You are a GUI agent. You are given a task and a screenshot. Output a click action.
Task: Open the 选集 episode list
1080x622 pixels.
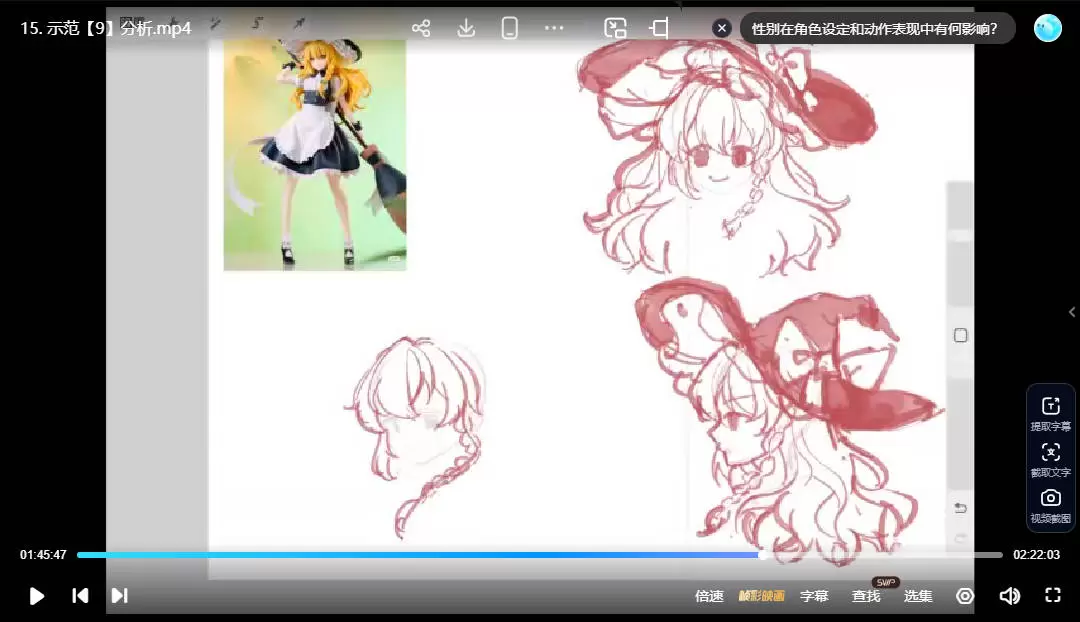pos(918,596)
